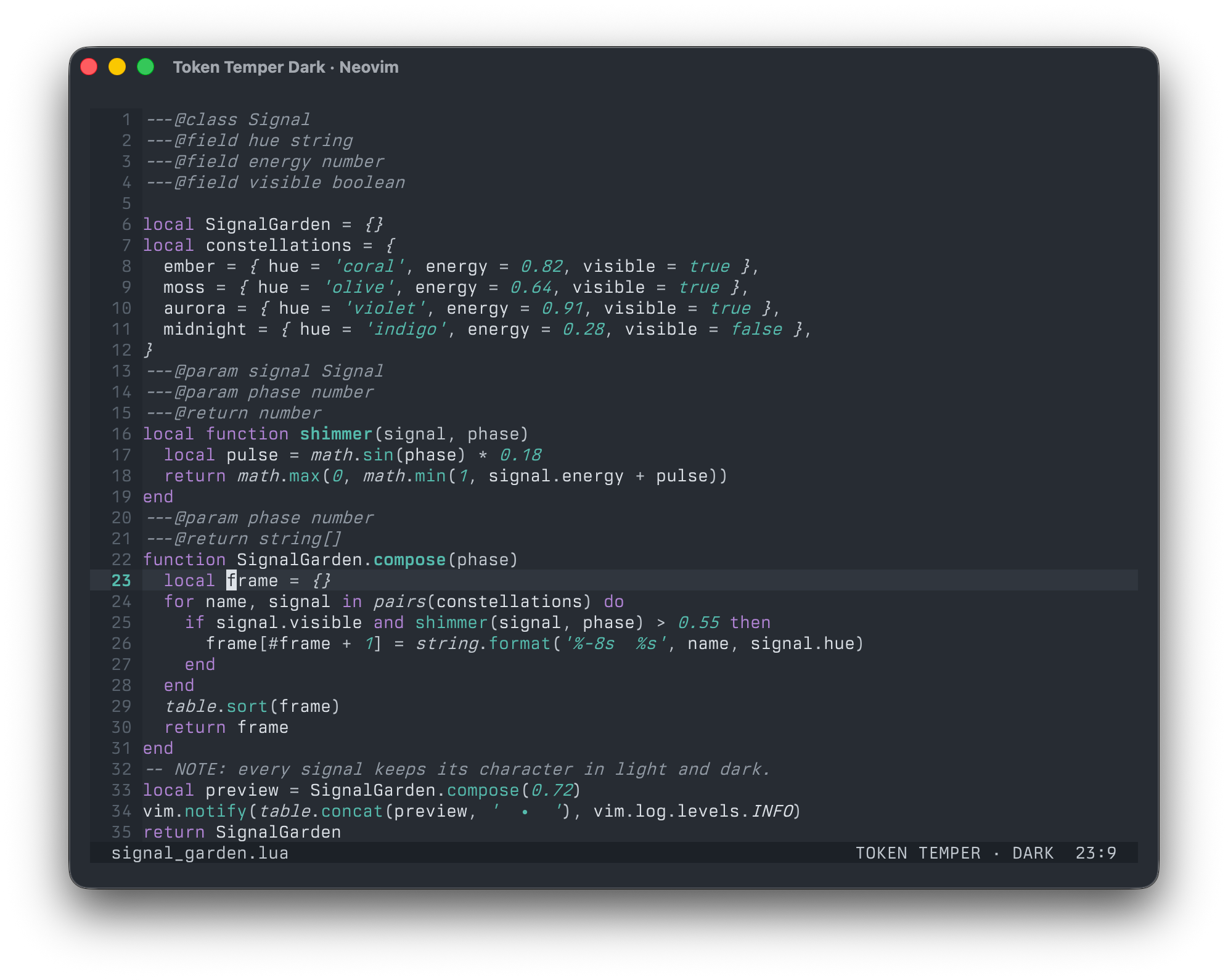The width and height of the screenshot is (1228, 980).
Task: Click 'constellations' identifier on line 7
Action: (x=279, y=245)
